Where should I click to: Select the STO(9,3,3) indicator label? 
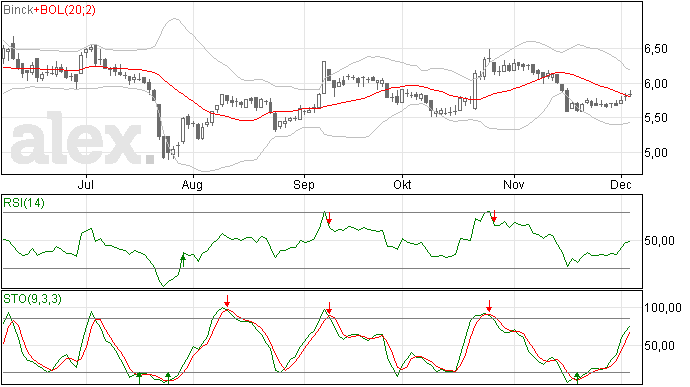point(33,299)
